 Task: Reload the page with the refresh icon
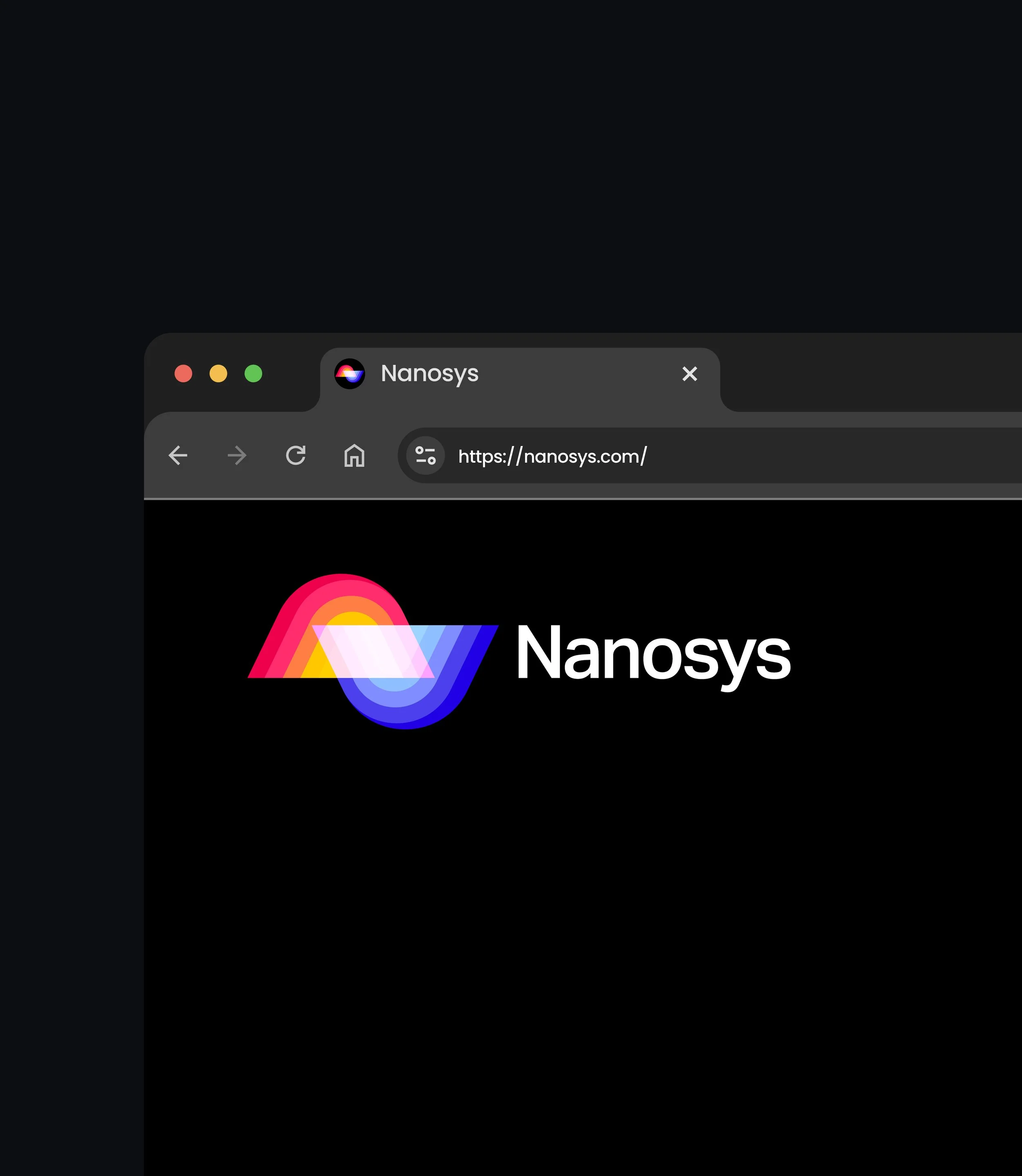tap(296, 455)
